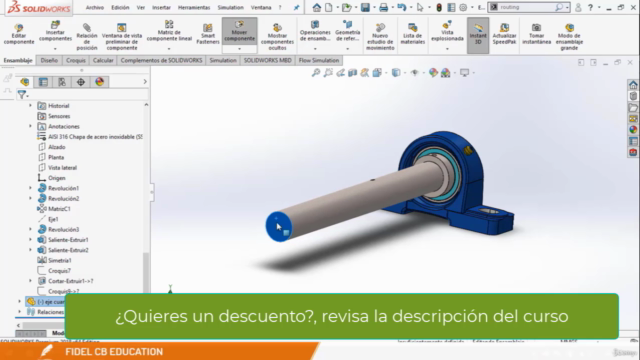
Task: Click Save disk icon in top toolbar
Action: point(365,7)
